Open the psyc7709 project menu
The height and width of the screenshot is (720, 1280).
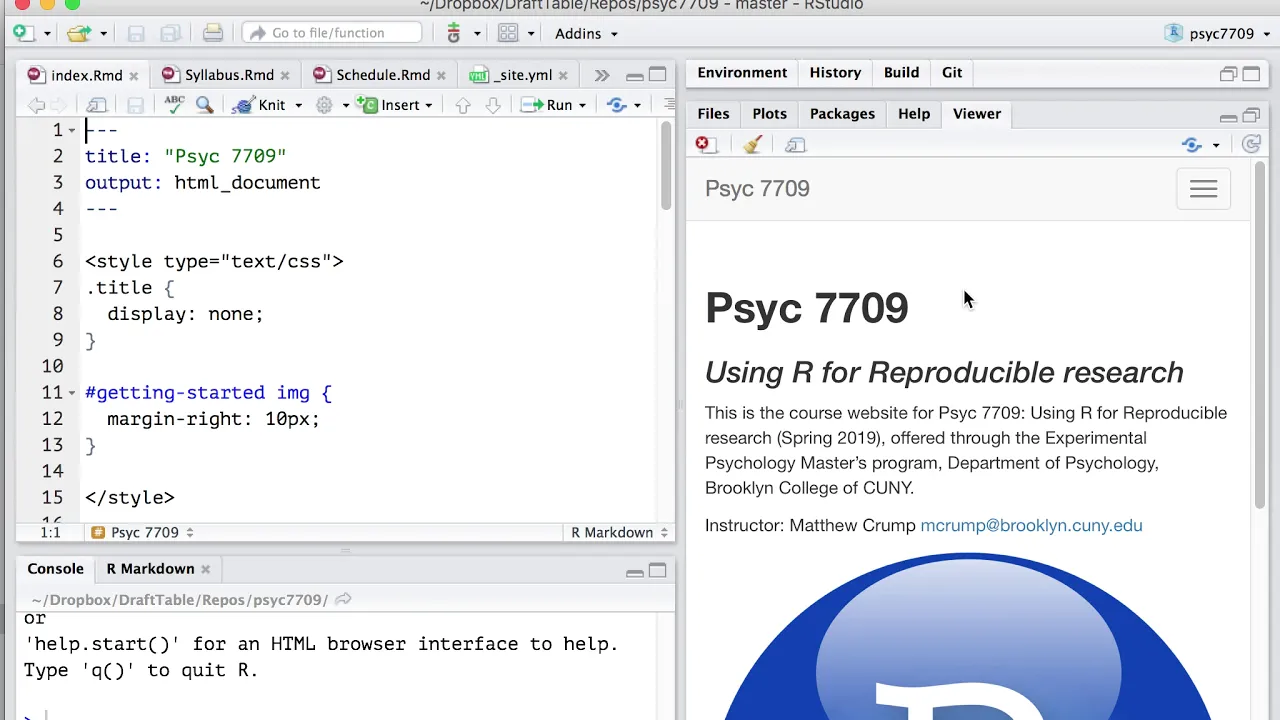(1216, 33)
